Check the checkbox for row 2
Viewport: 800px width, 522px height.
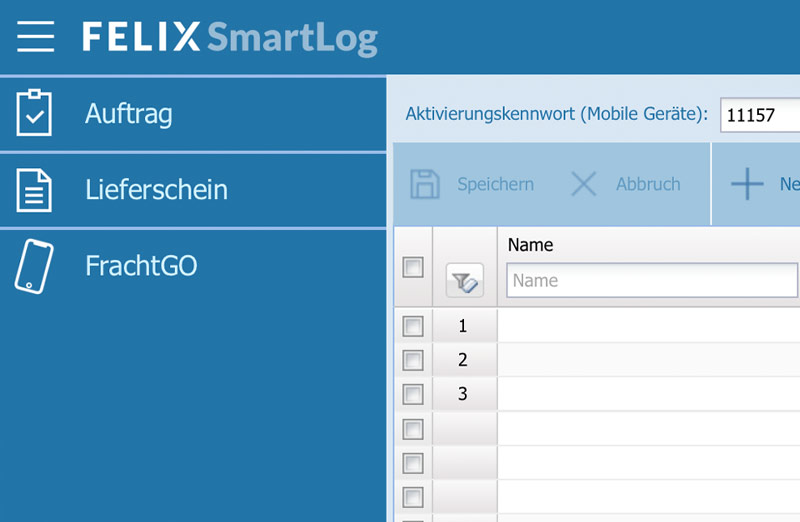pyautogui.click(x=412, y=360)
